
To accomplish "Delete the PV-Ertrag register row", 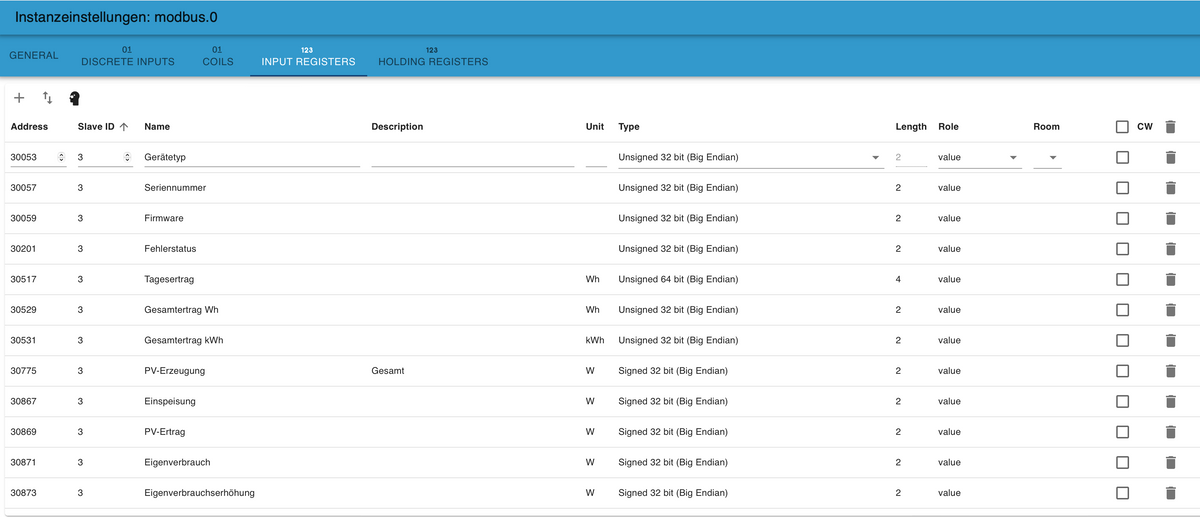I will [x=1170, y=432].
